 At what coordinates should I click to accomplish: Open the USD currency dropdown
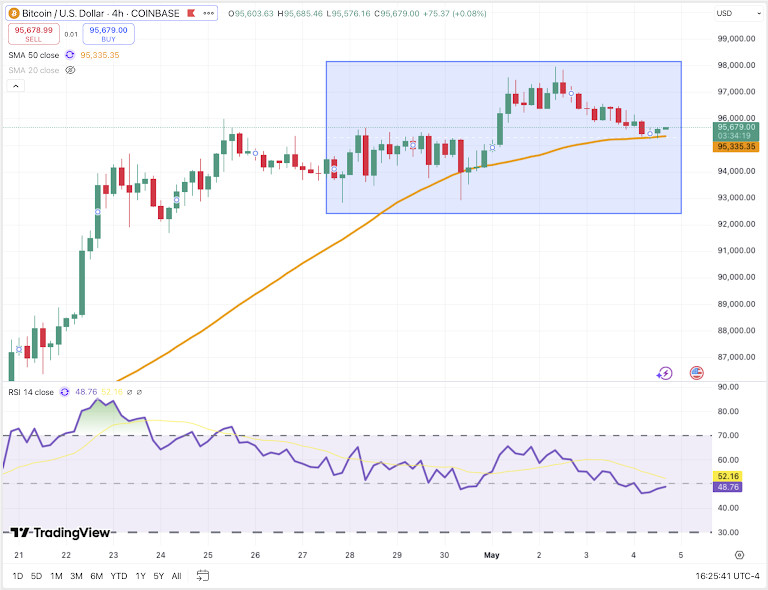point(737,13)
